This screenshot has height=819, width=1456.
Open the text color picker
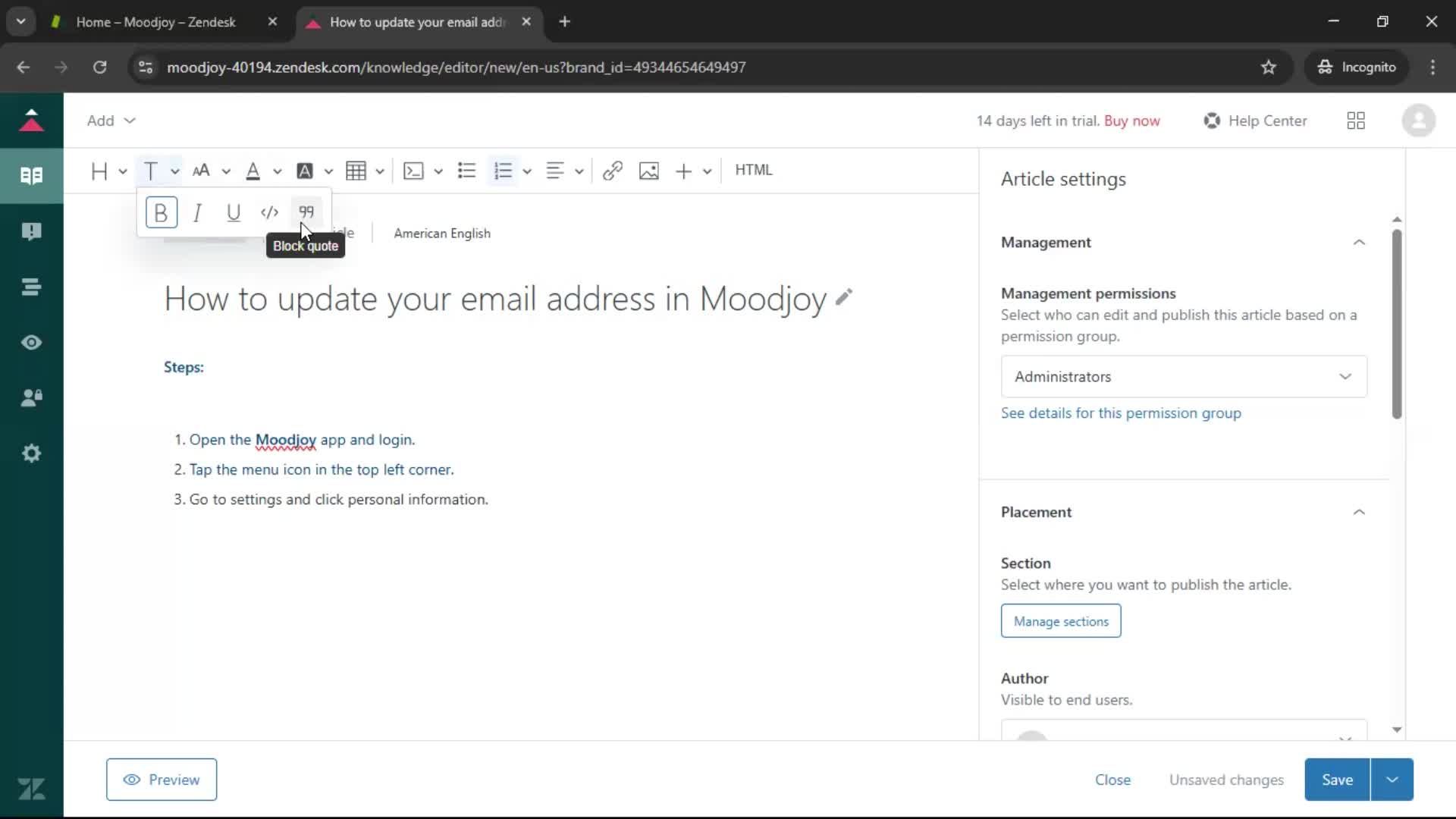[x=253, y=171]
